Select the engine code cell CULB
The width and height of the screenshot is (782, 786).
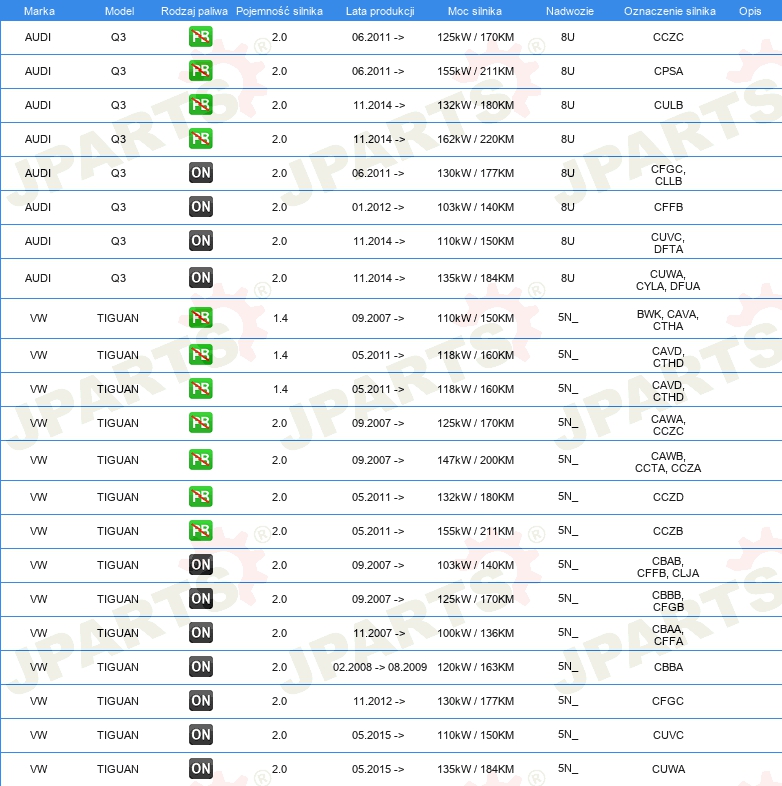tap(668, 105)
